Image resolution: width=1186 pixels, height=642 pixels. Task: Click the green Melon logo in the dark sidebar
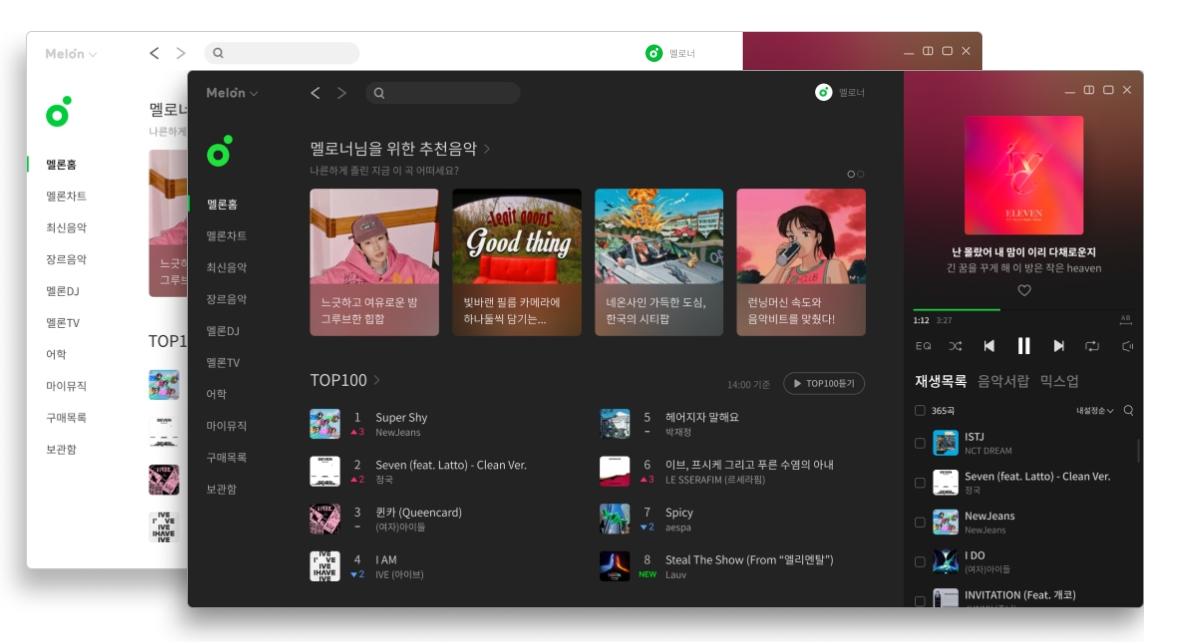(219, 152)
